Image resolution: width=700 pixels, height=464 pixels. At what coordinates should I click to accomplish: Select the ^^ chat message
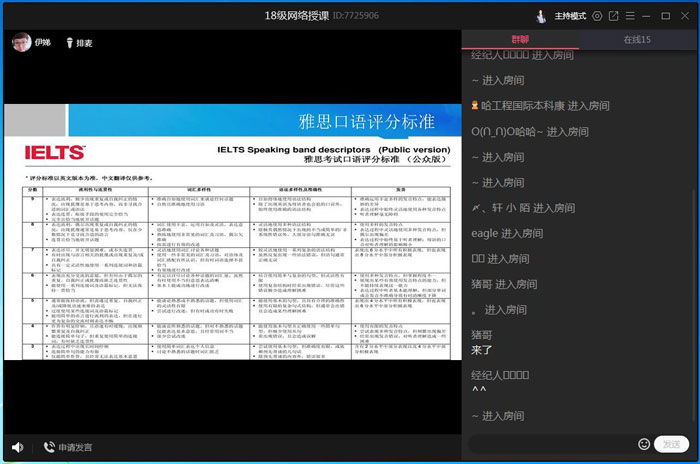coord(479,389)
